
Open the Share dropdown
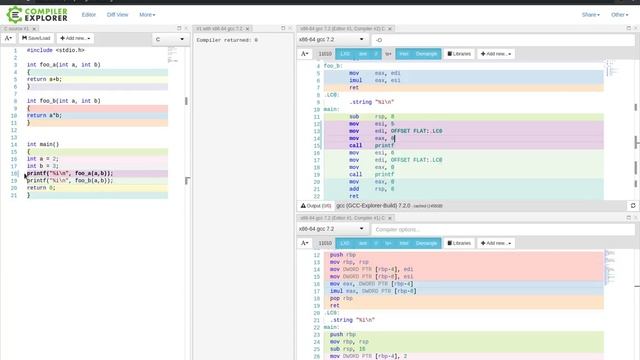click(590, 15)
